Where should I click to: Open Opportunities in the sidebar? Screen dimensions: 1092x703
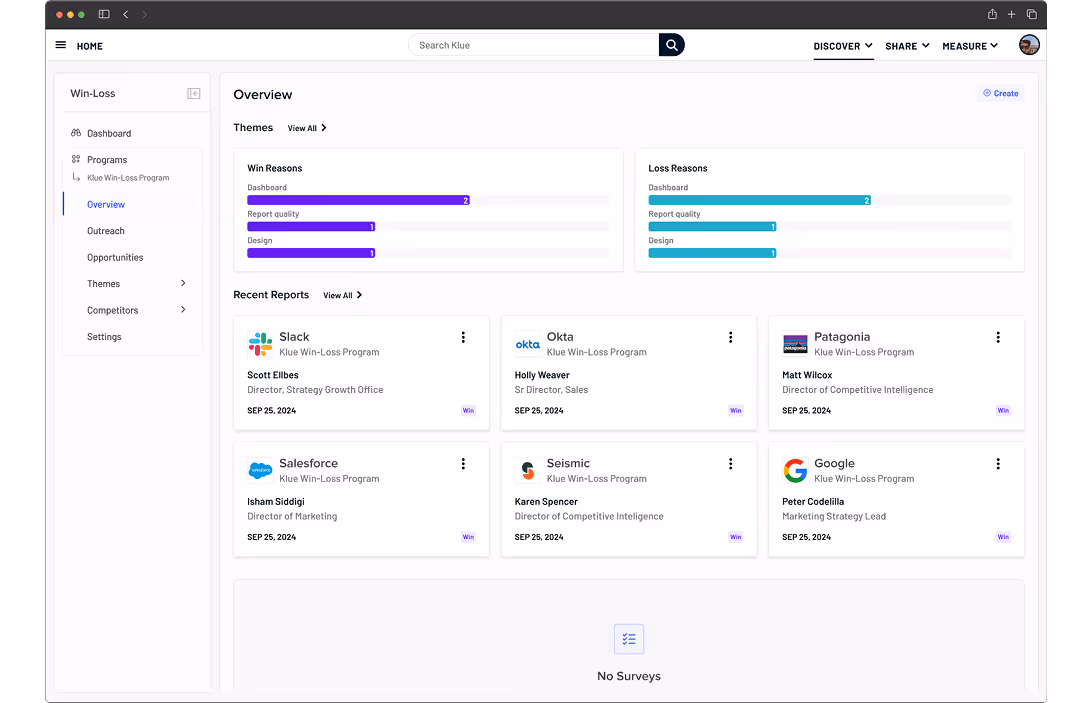115,257
